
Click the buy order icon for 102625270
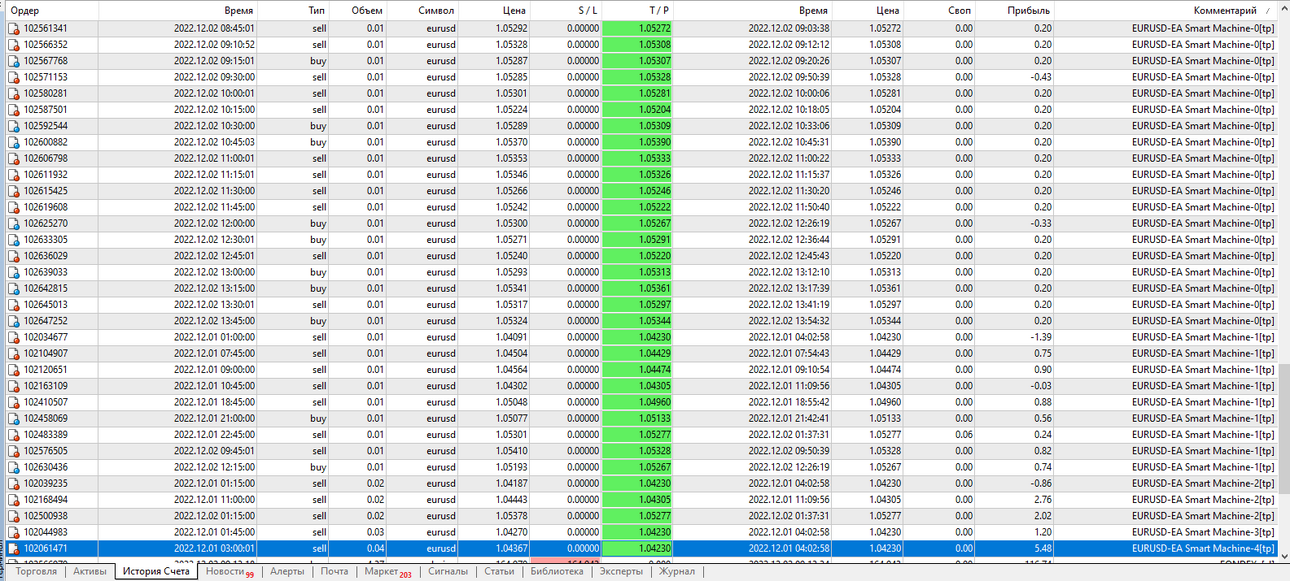(14, 224)
